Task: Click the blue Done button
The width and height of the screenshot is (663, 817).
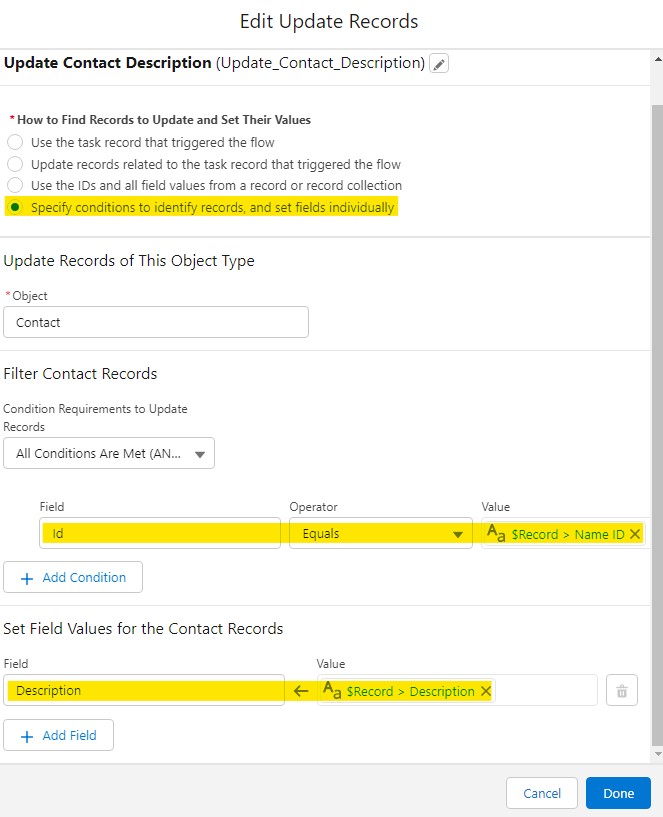Action: (x=618, y=793)
